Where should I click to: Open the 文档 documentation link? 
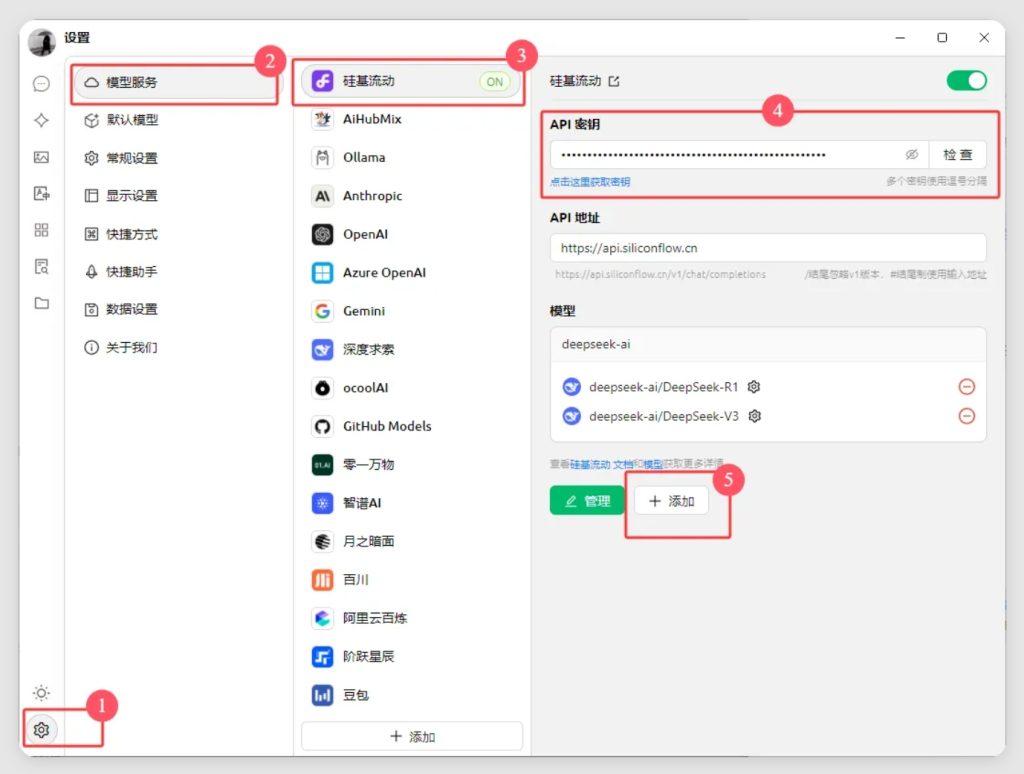coord(623,464)
